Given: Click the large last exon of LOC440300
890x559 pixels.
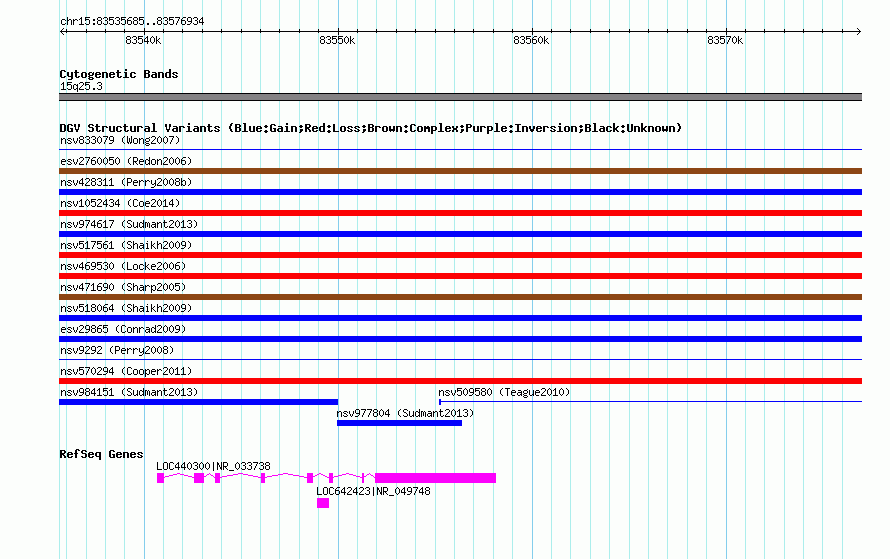Looking at the screenshot, I should 435,478.
